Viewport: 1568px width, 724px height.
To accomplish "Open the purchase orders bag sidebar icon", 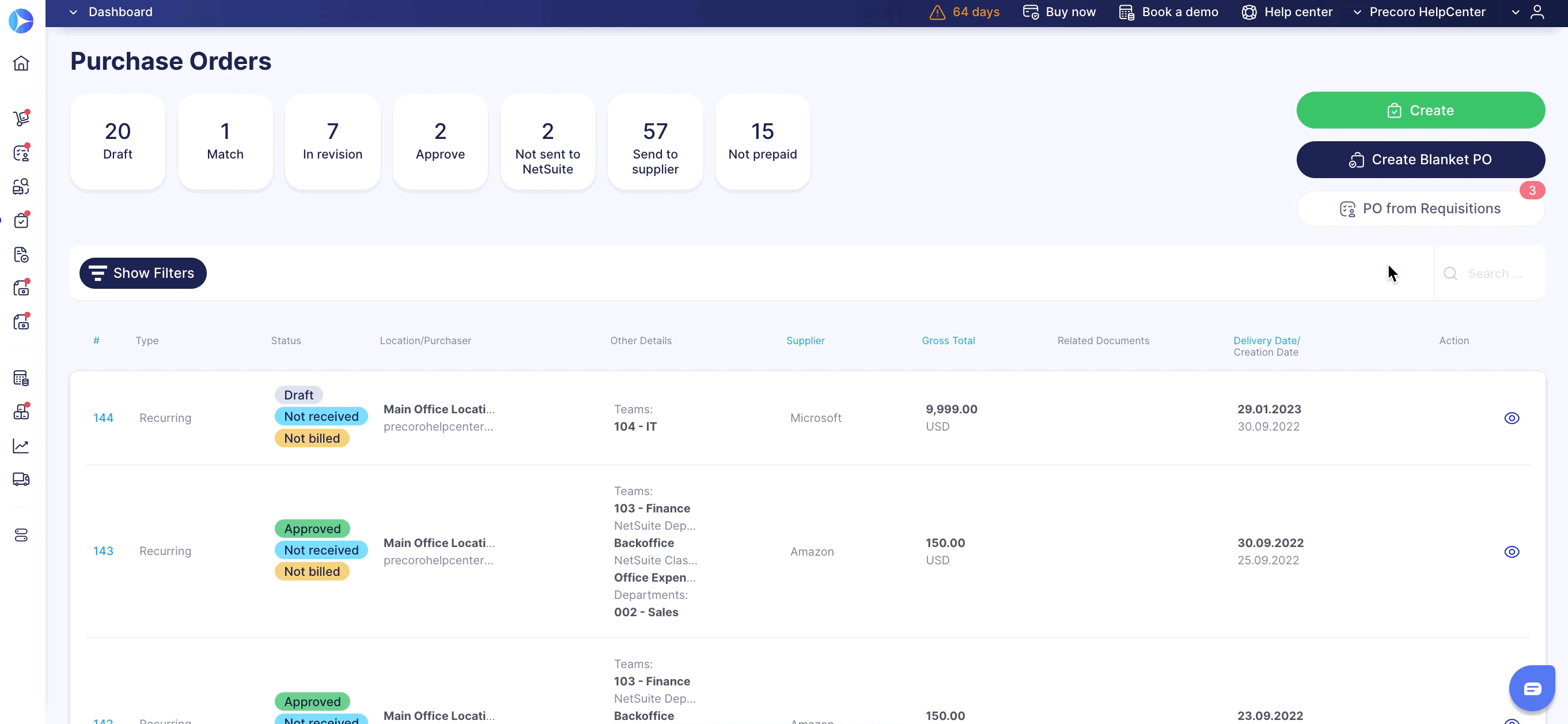I will pos(21,220).
